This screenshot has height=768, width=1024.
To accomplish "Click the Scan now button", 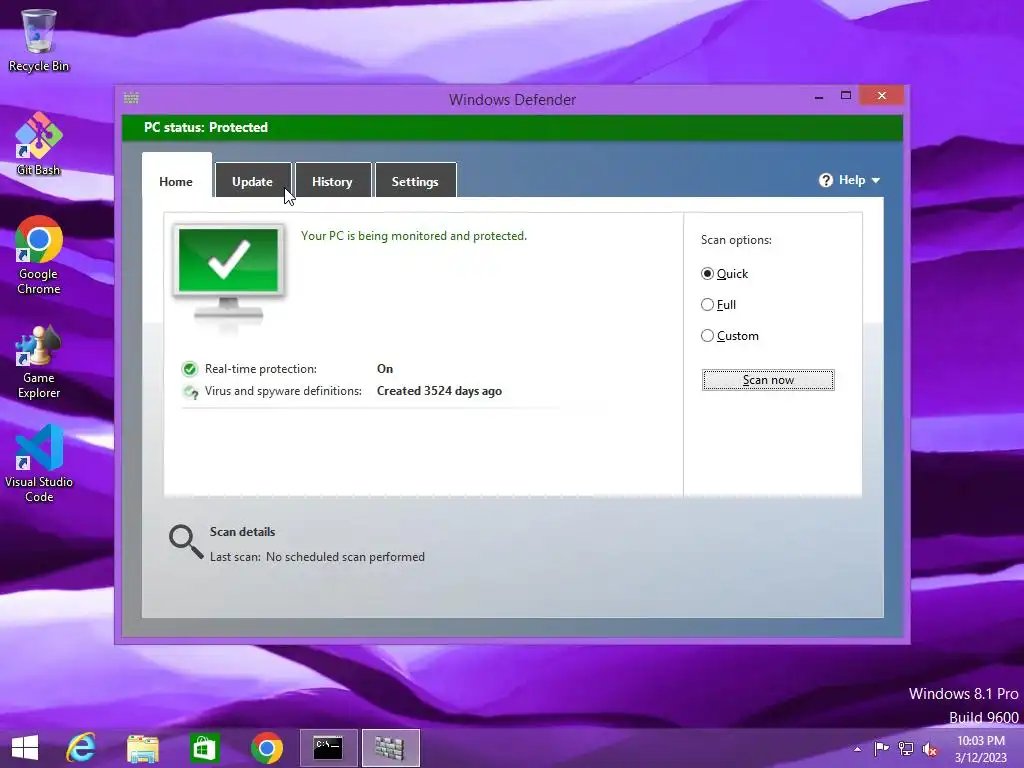I will coord(768,380).
